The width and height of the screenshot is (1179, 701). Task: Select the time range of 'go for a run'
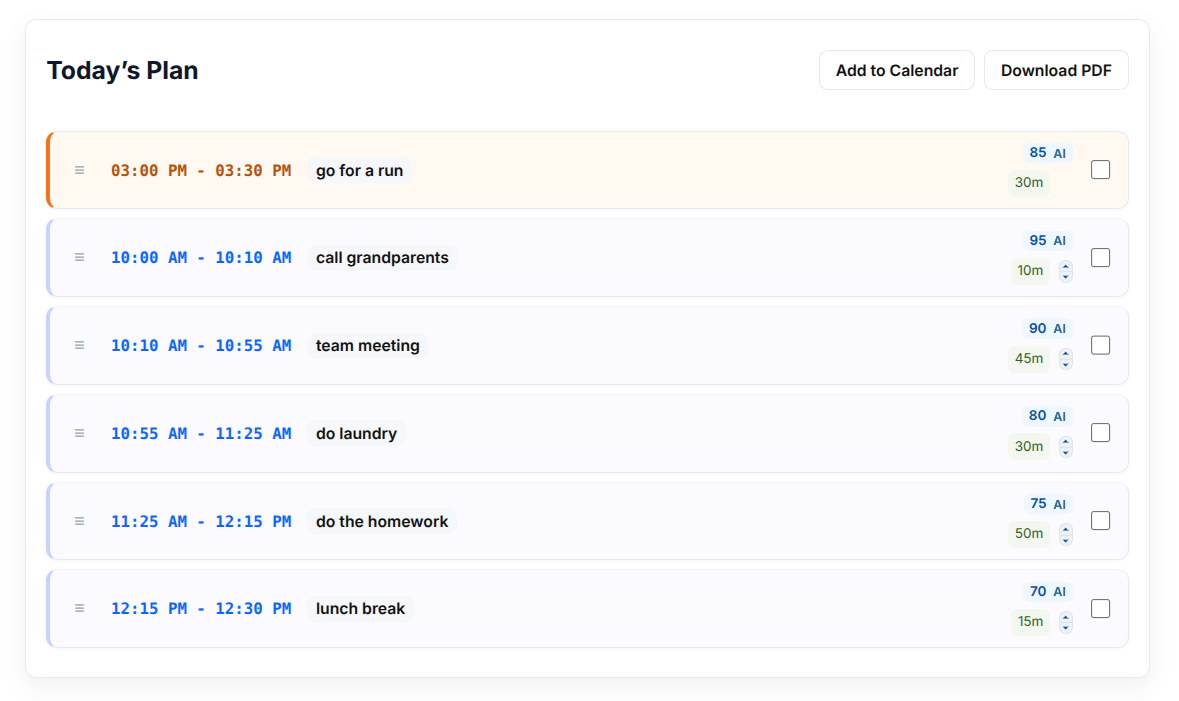tap(201, 170)
